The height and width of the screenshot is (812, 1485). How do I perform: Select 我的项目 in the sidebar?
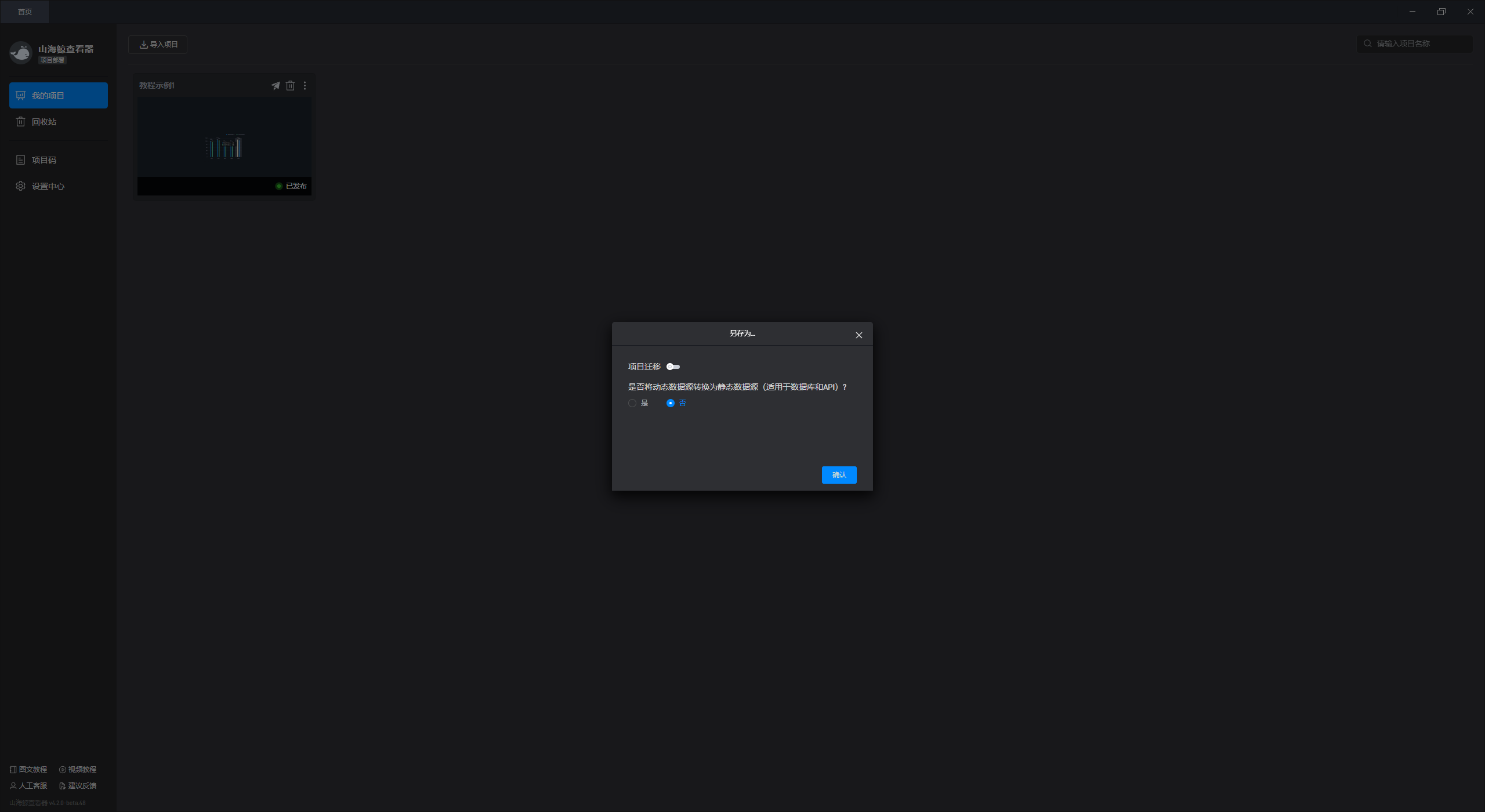pyautogui.click(x=58, y=96)
